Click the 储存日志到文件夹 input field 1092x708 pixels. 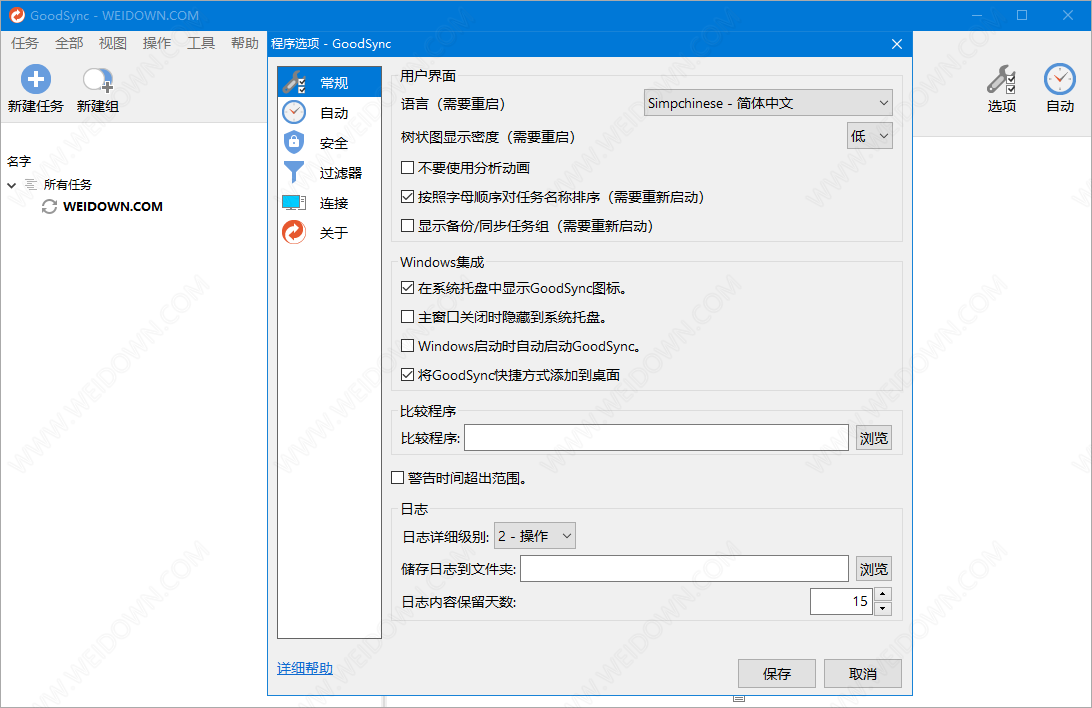(685, 569)
